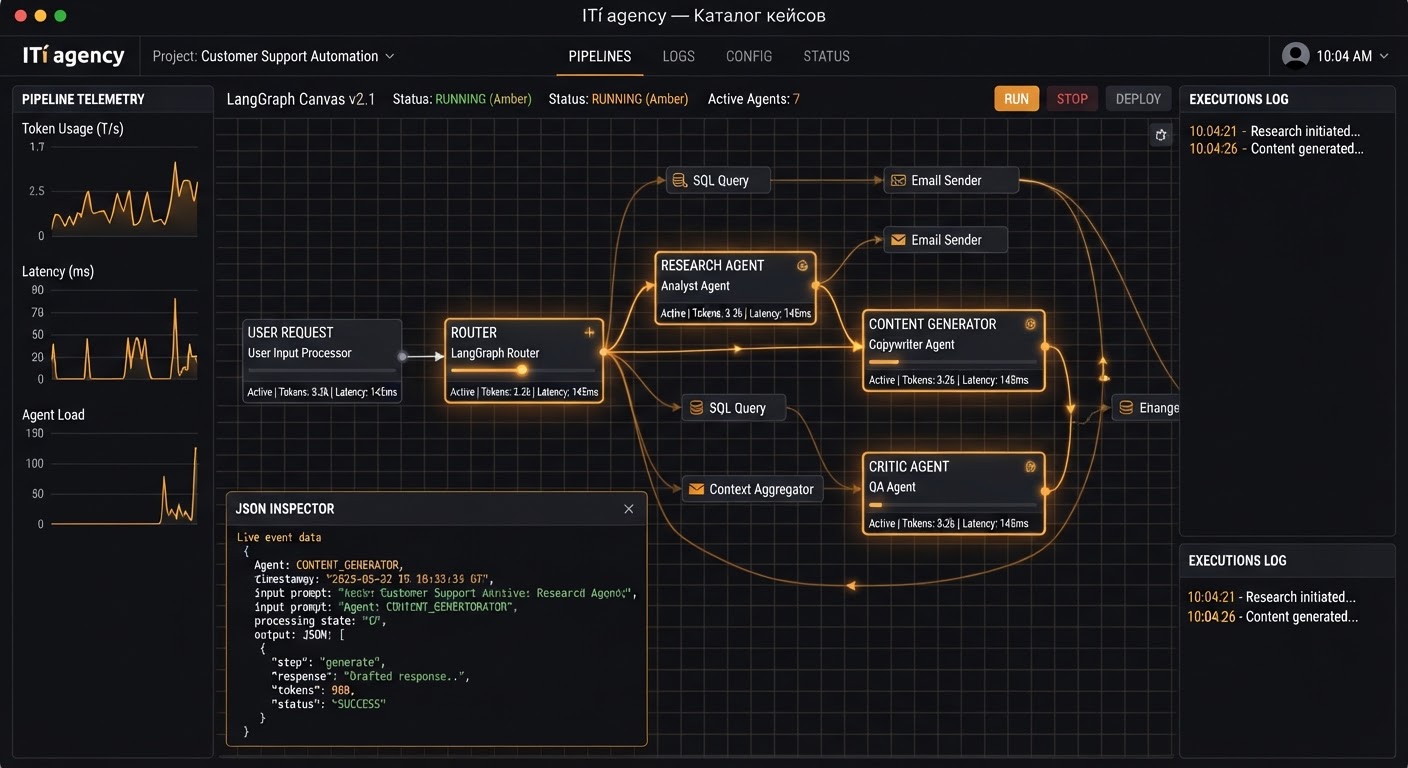
Task: Click the "Active Agents: 7" indicator
Action: (x=754, y=99)
